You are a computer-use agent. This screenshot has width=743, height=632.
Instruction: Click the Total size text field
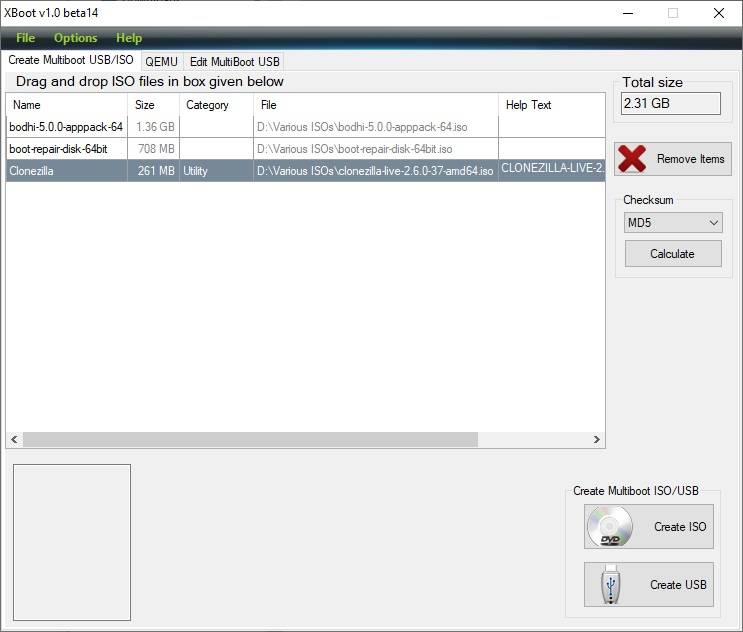click(x=671, y=103)
